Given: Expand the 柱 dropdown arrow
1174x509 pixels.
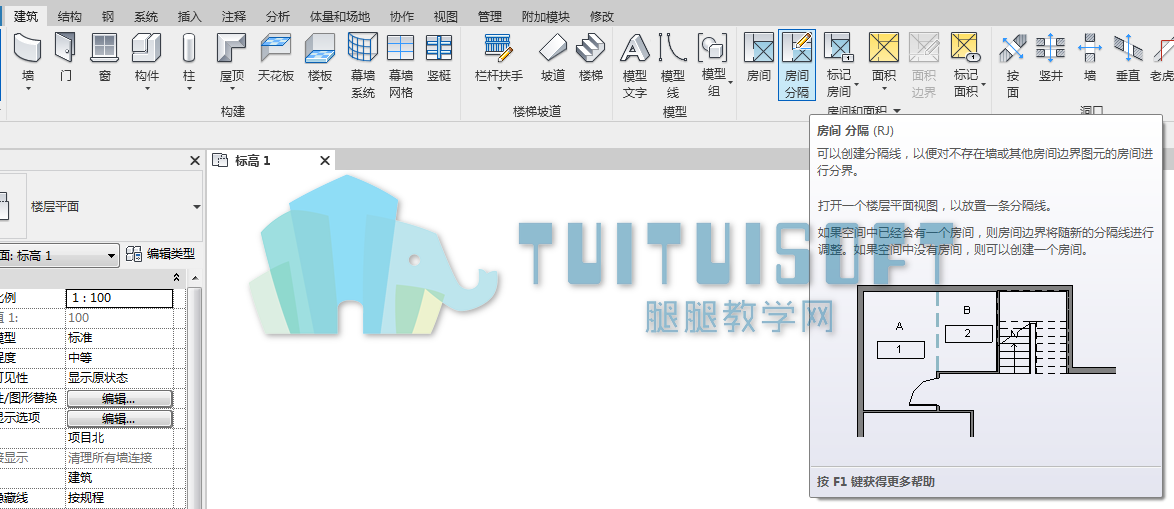Looking at the screenshot, I should pos(189,89).
